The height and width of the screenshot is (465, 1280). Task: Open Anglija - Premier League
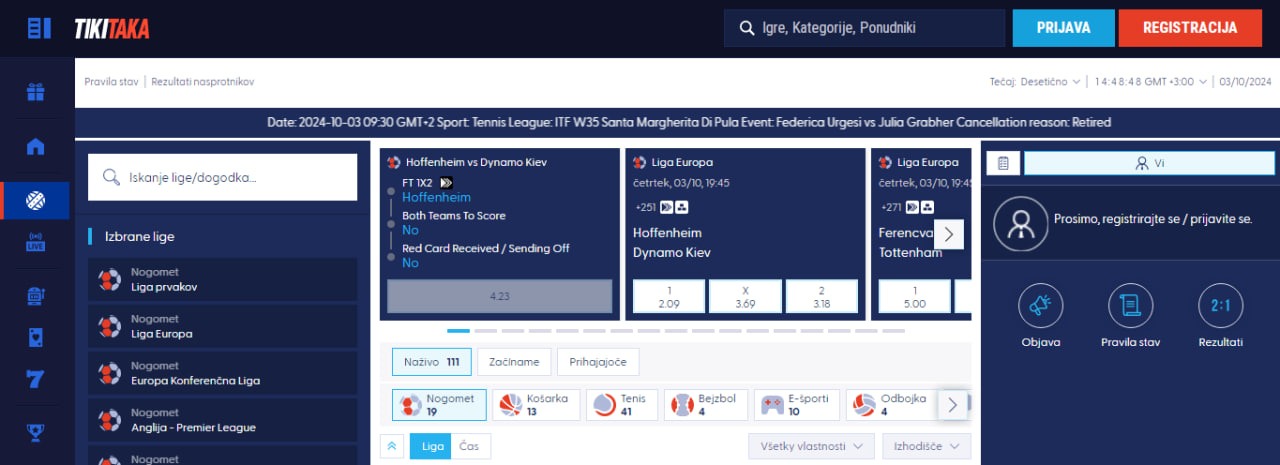(222, 420)
